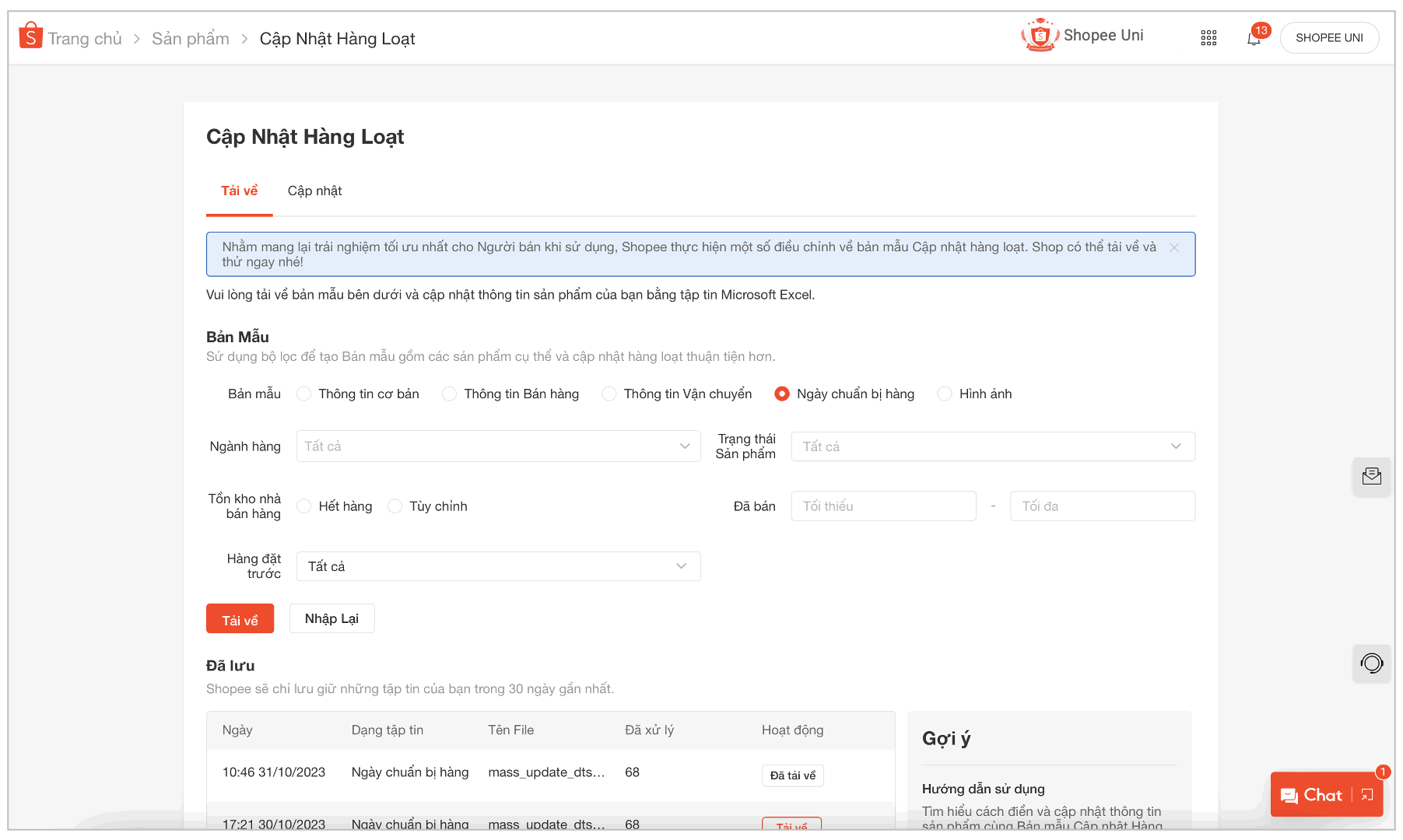Screen dimensions: 1403x840
Task: Switch to the Cập nhật tab
Action: (x=314, y=191)
